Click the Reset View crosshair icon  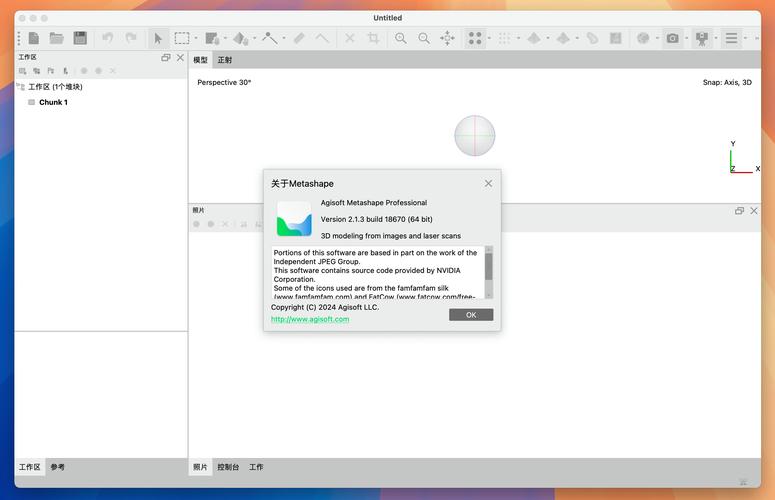(448, 38)
